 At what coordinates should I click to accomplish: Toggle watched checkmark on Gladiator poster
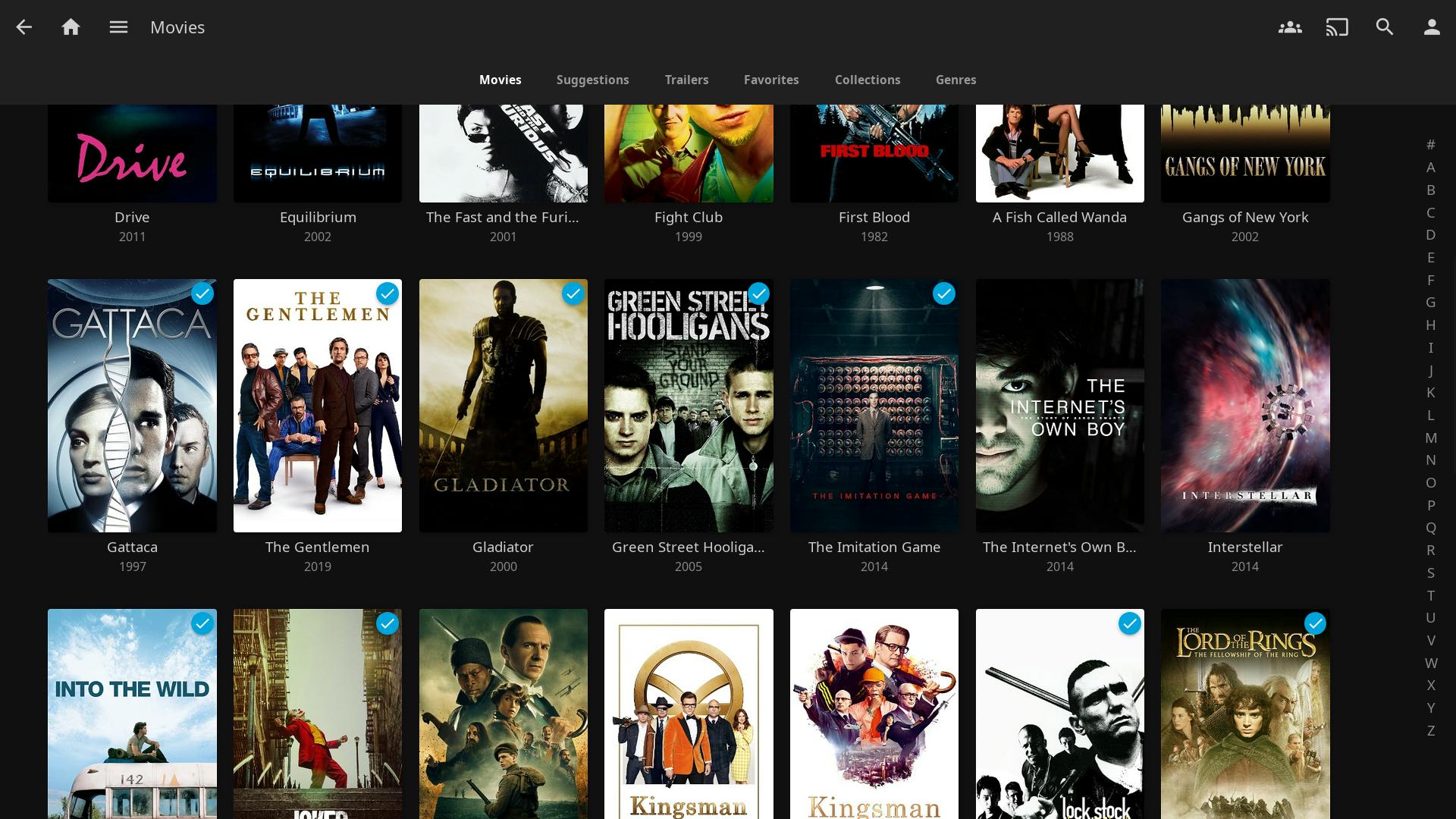(x=573, y=293)
